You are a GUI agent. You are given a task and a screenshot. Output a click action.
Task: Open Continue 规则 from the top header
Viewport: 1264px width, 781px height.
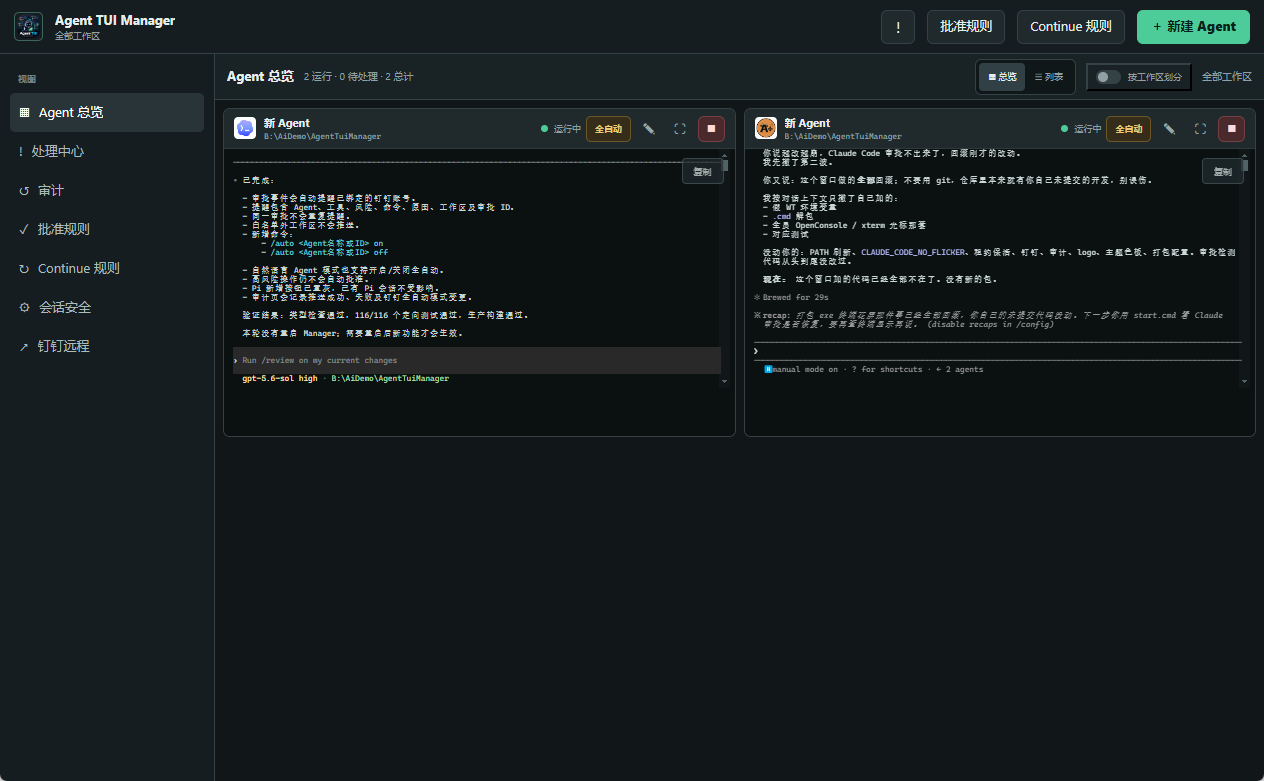tap(1071, 27)
